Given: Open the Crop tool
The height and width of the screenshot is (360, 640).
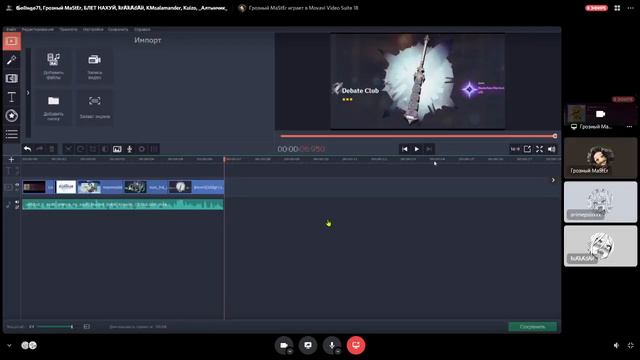Looking at the screenshot, I should coord(93,149).
